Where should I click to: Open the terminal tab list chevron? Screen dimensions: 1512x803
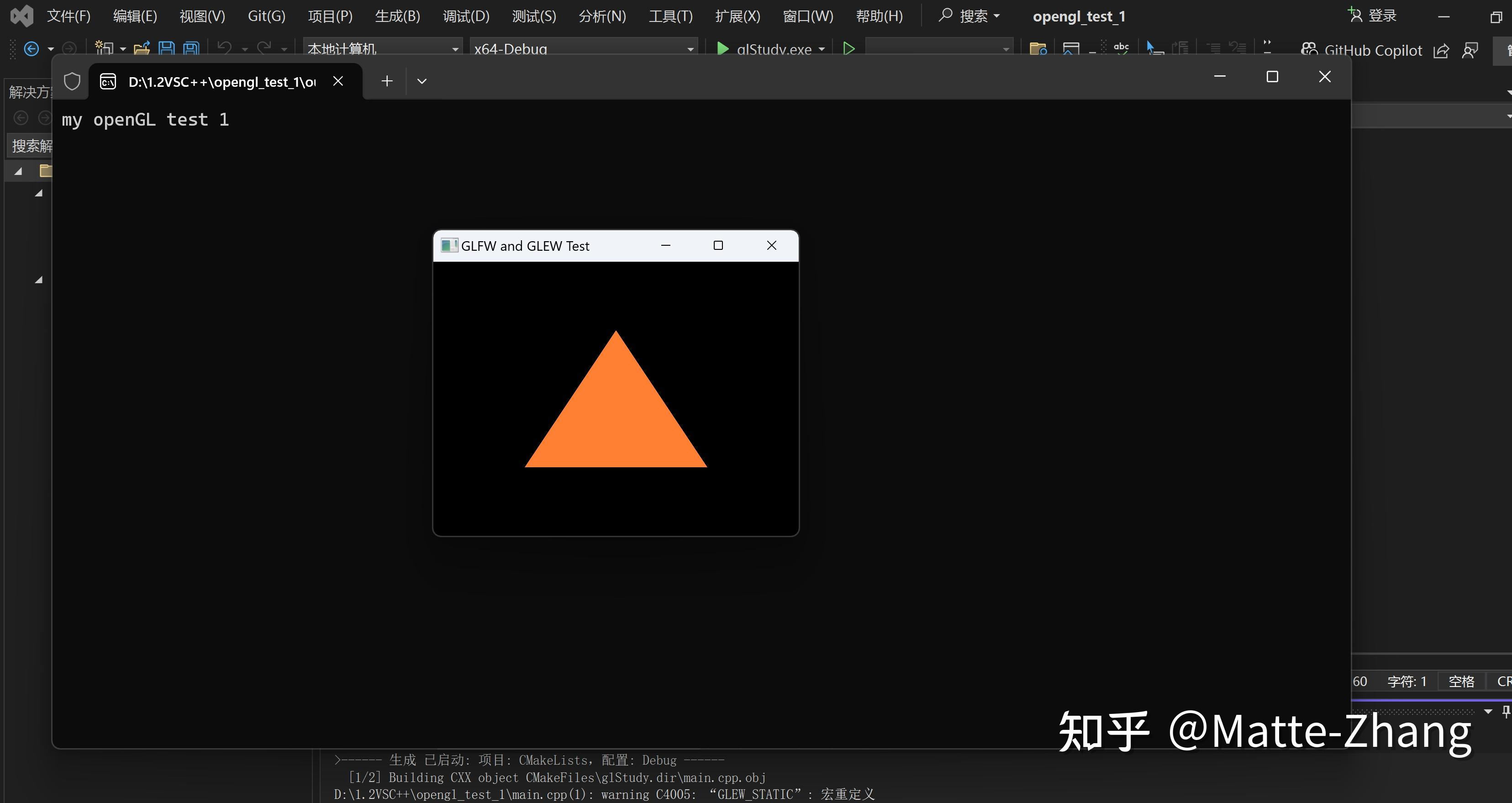(x=421, y=81)
